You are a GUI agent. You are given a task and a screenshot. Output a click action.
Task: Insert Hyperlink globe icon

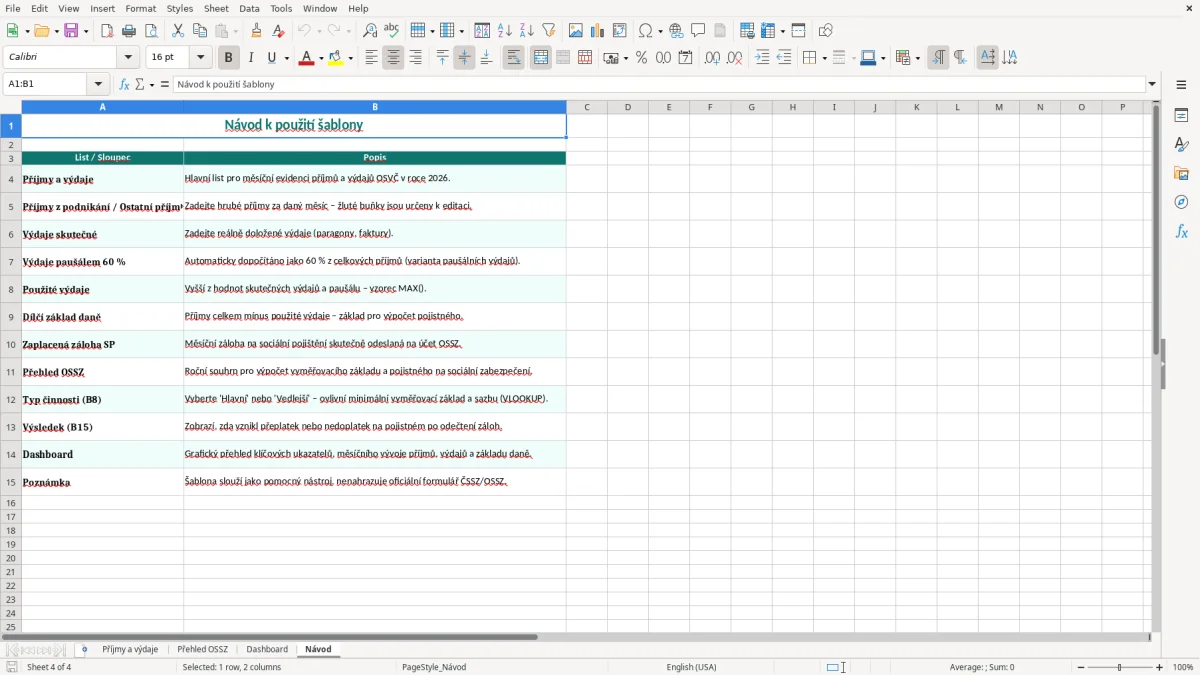(676, 31)
